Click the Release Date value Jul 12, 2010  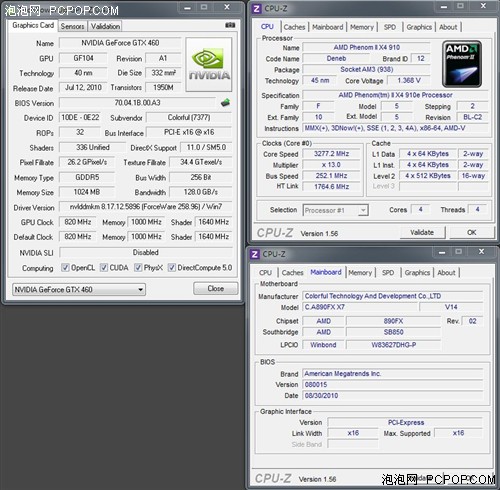coord(83,87)
